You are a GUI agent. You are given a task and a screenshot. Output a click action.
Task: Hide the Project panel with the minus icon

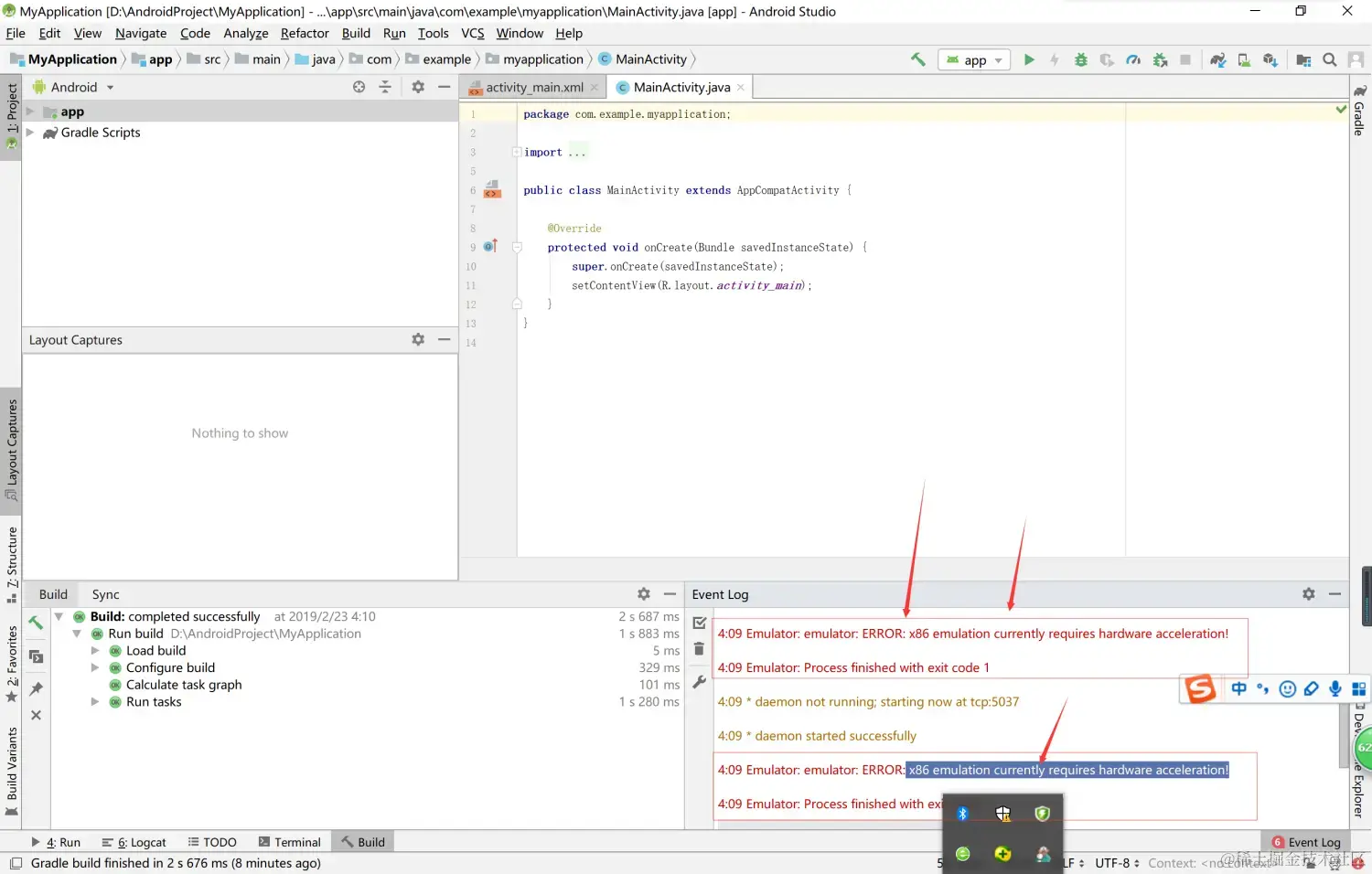click(445, 87)
